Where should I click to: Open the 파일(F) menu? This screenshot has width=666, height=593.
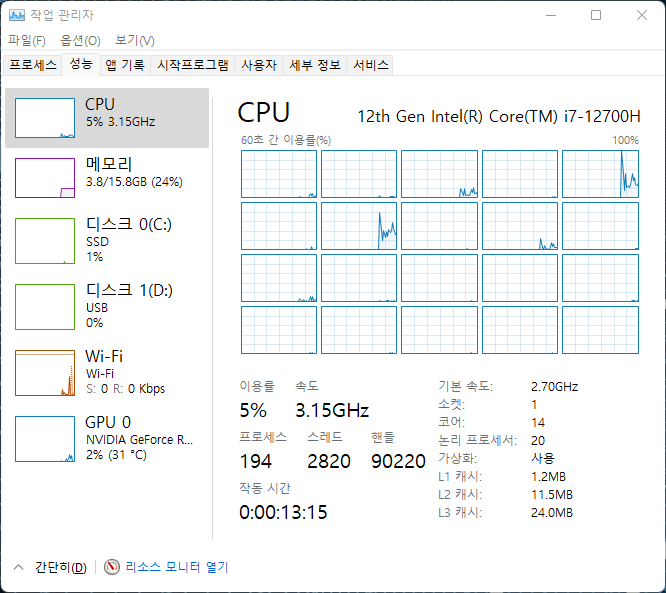(27, 40)
